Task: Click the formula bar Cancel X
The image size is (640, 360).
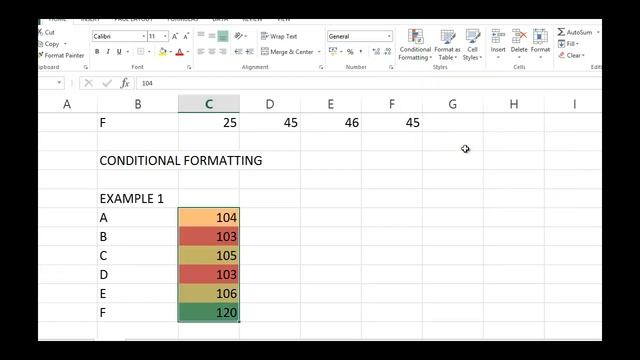Action: 89,83
